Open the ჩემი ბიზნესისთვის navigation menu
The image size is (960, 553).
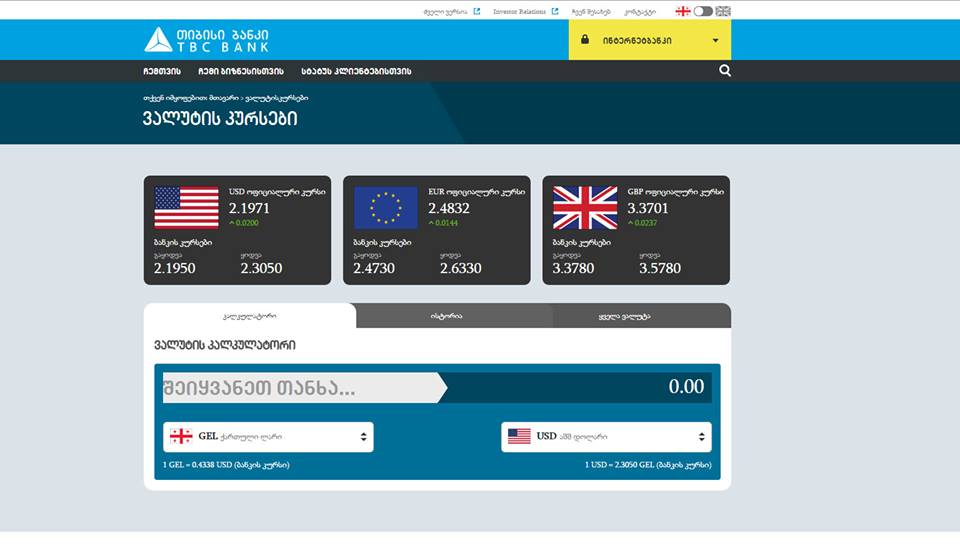tap(241, 71)
